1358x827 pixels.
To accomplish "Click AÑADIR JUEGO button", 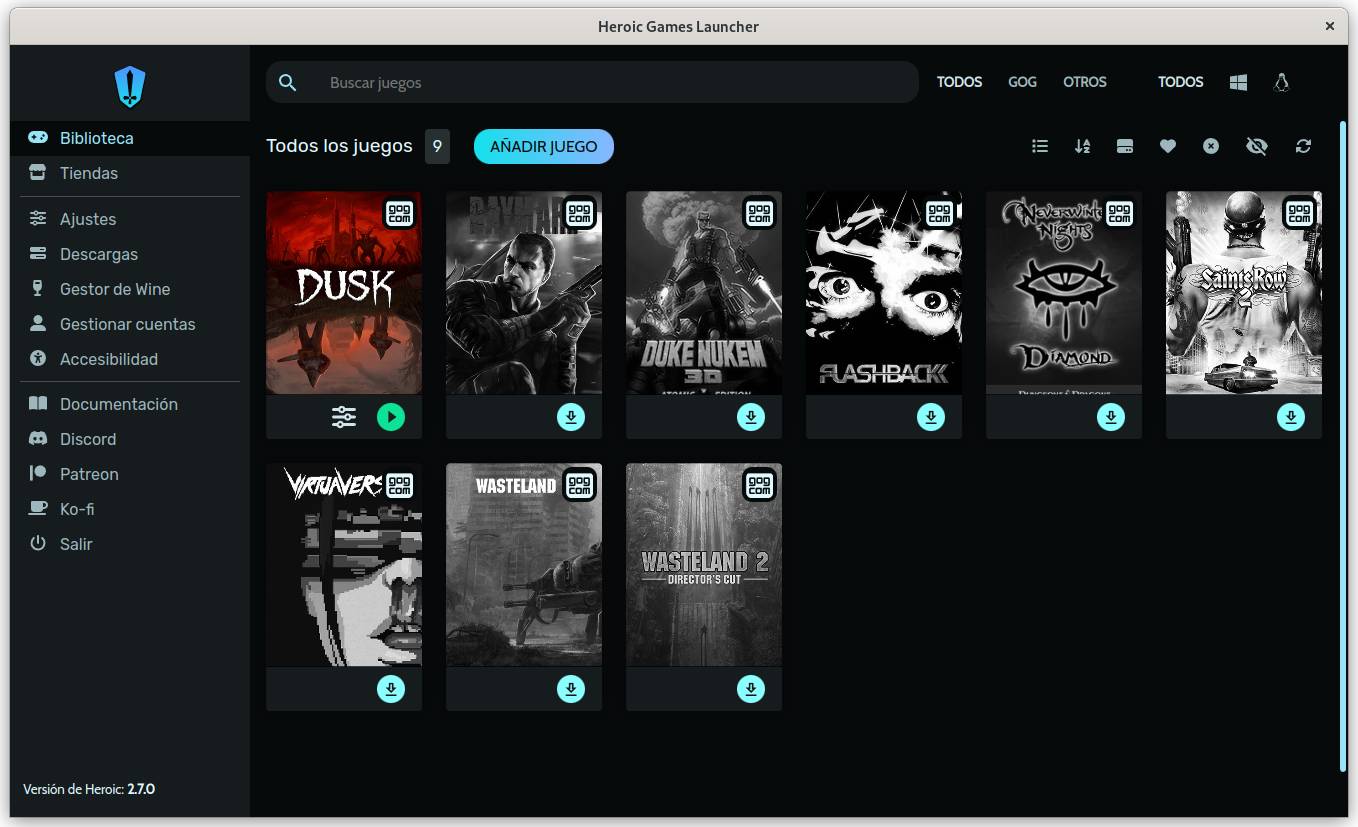I will point(544,146).
